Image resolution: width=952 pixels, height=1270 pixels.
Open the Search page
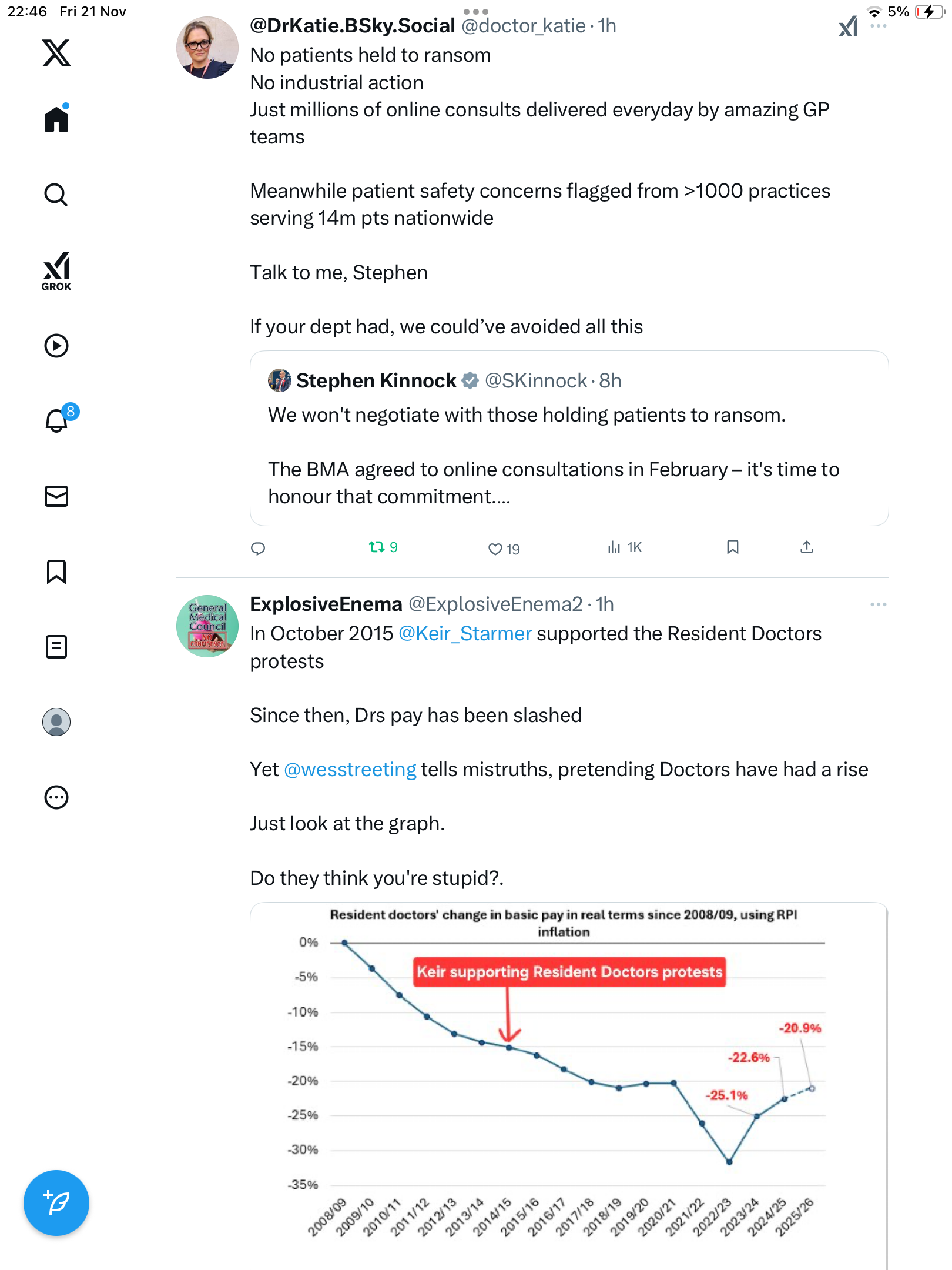coord(56,195)
